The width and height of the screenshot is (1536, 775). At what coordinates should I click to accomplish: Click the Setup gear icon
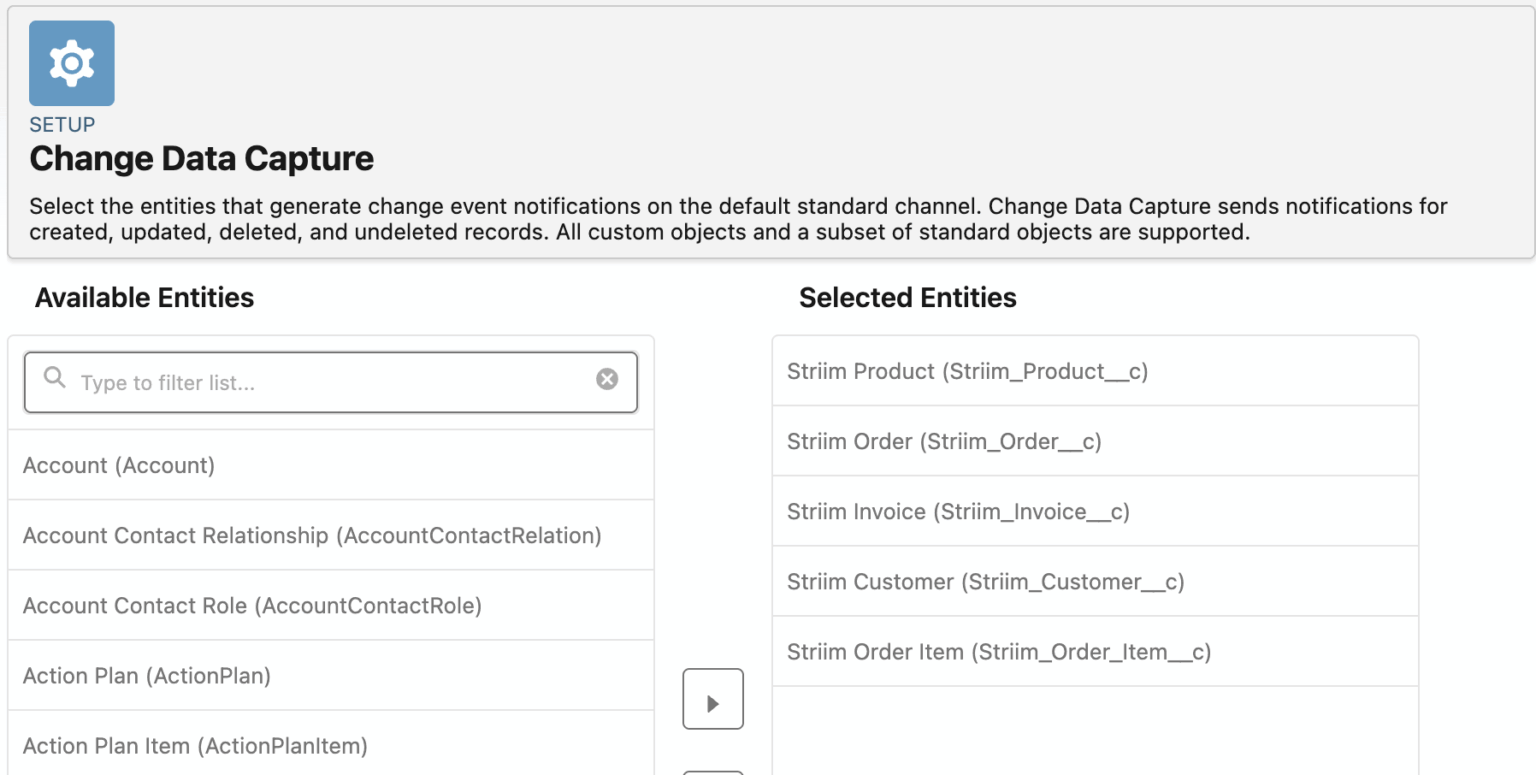[x=71, y=62]
